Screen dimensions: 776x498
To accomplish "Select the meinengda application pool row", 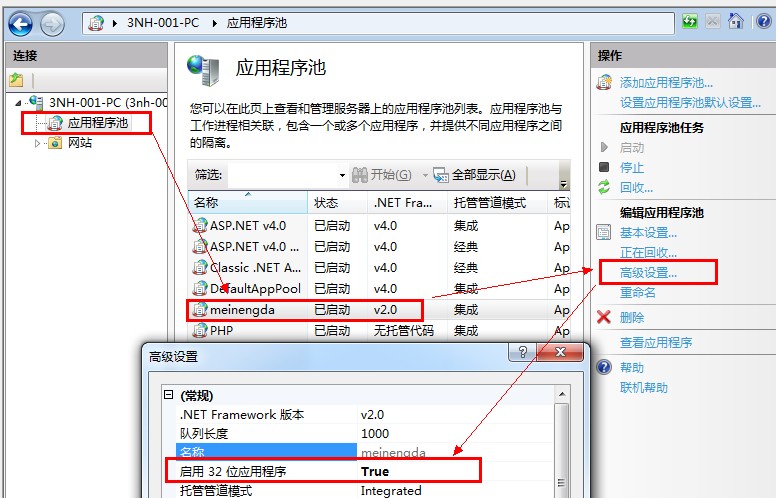I will [242, 310].
